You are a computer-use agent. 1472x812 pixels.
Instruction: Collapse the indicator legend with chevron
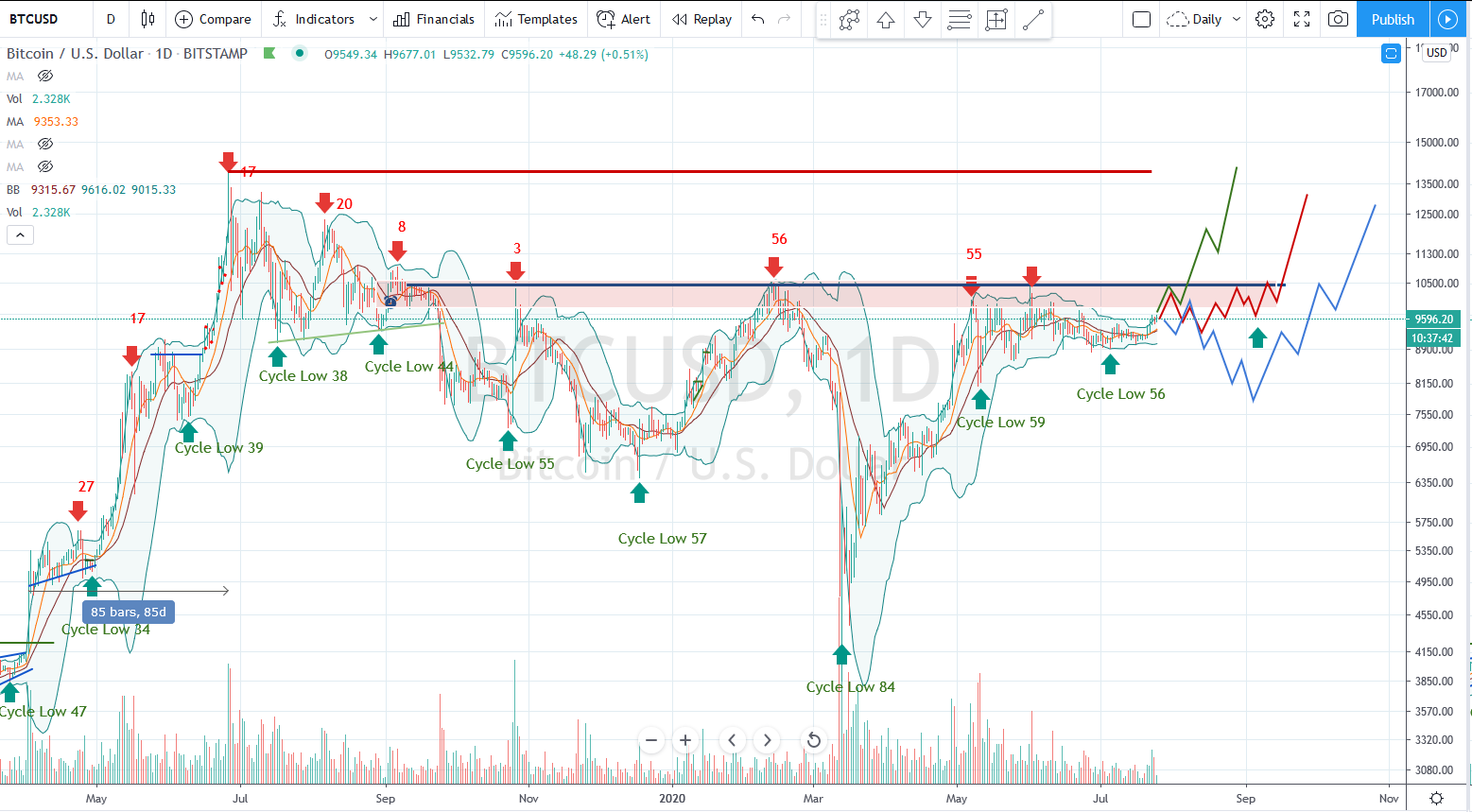coord(20,235)
